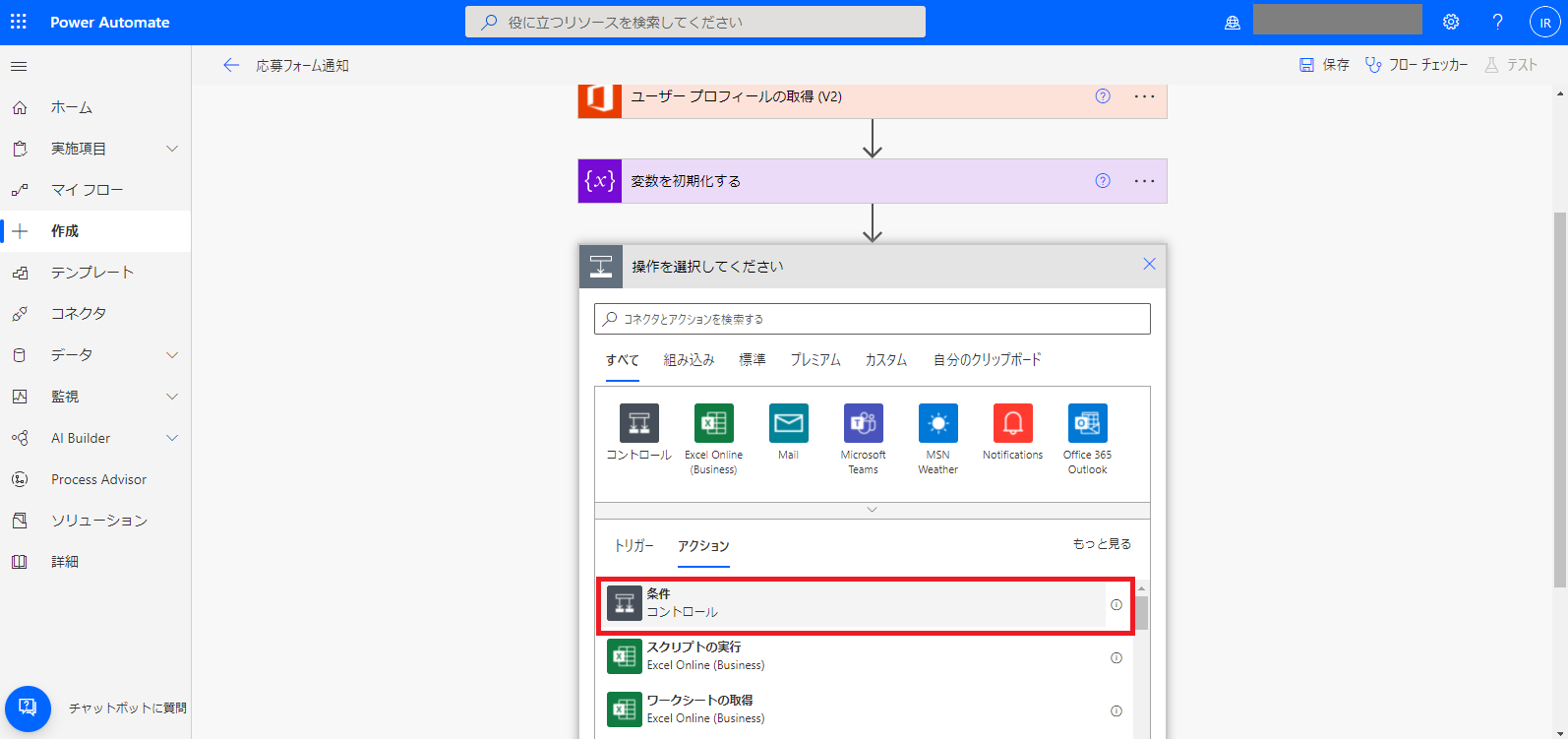Click the チャットボットに質問 label
The width and height of the screenshot is (1568, 739).
click(128, 708)
